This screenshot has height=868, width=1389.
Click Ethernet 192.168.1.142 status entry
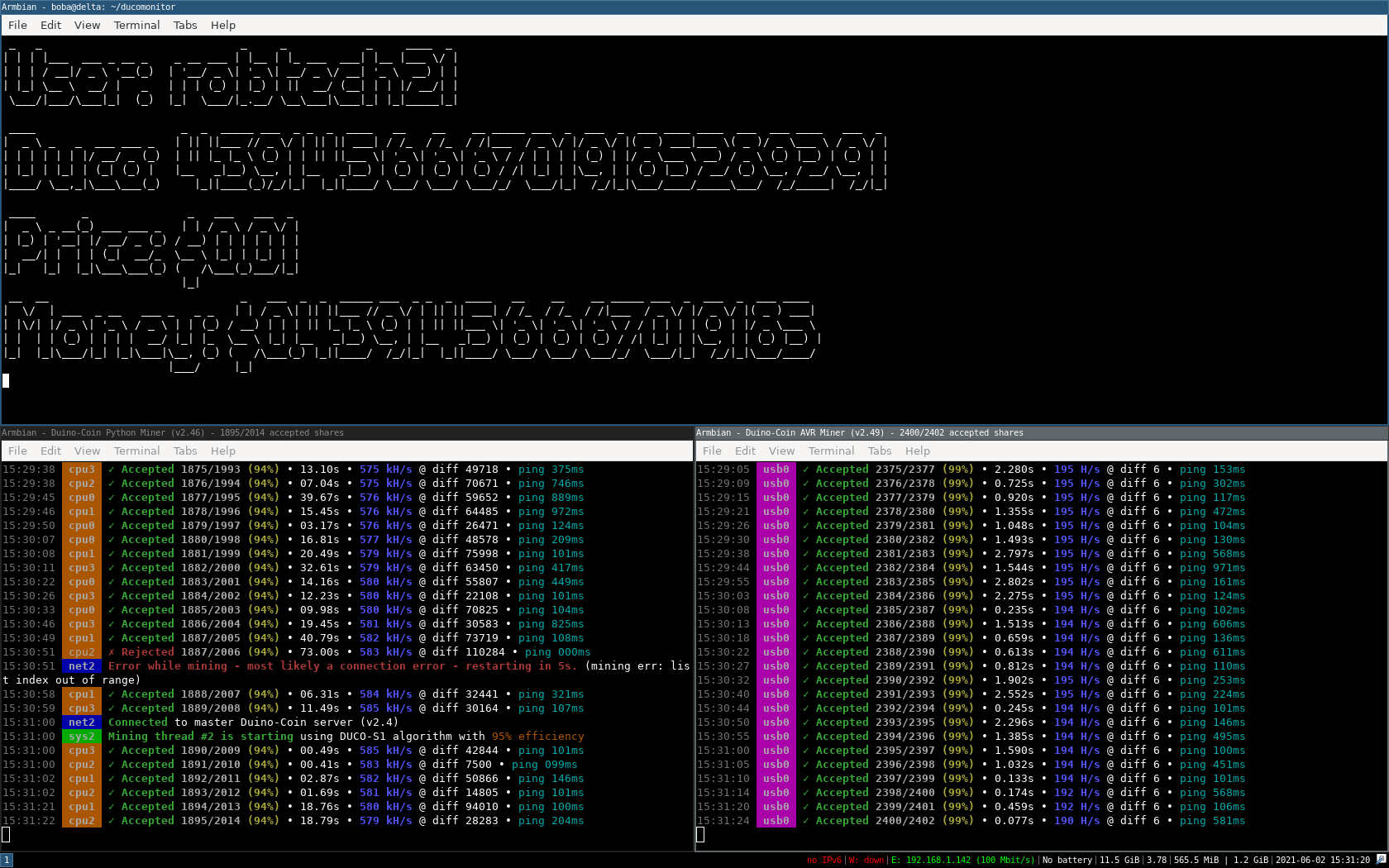click(x=962, y=860)
